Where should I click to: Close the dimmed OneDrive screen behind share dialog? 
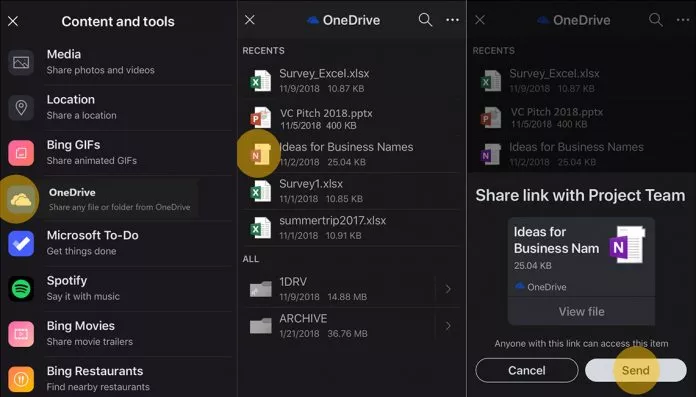coord(480,20)
